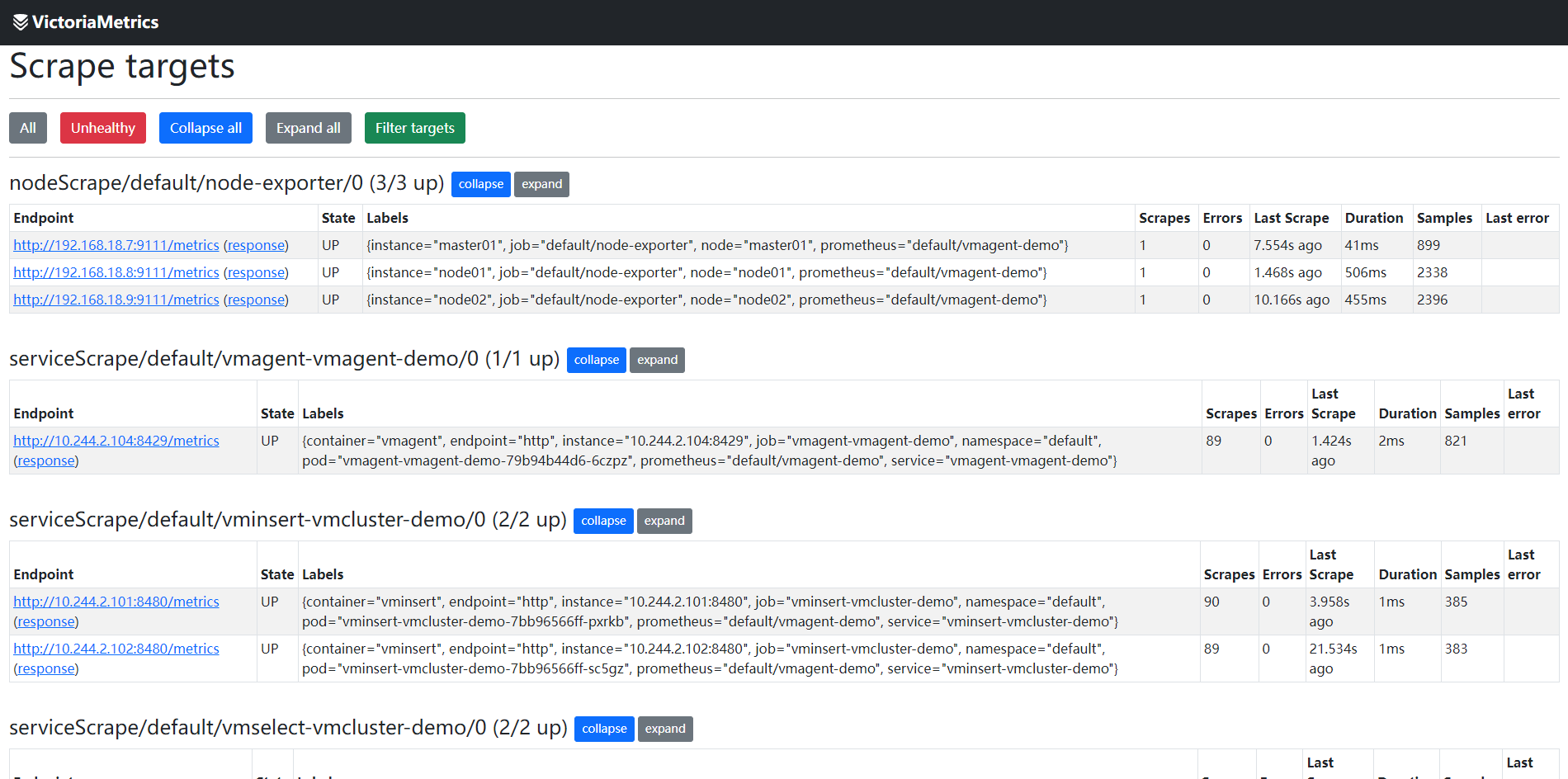Click Last Scrape value 1.468s ago

coord(1287,272)
